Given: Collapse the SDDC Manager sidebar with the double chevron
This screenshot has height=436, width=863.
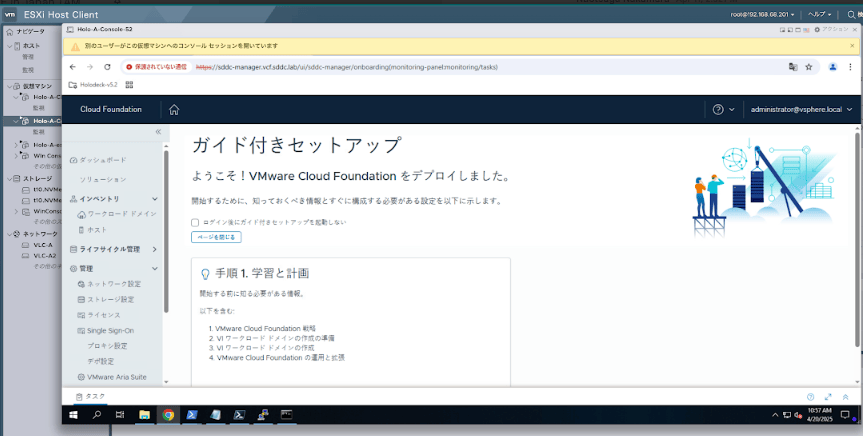Looking at the screenshot, I should point(158,132).
